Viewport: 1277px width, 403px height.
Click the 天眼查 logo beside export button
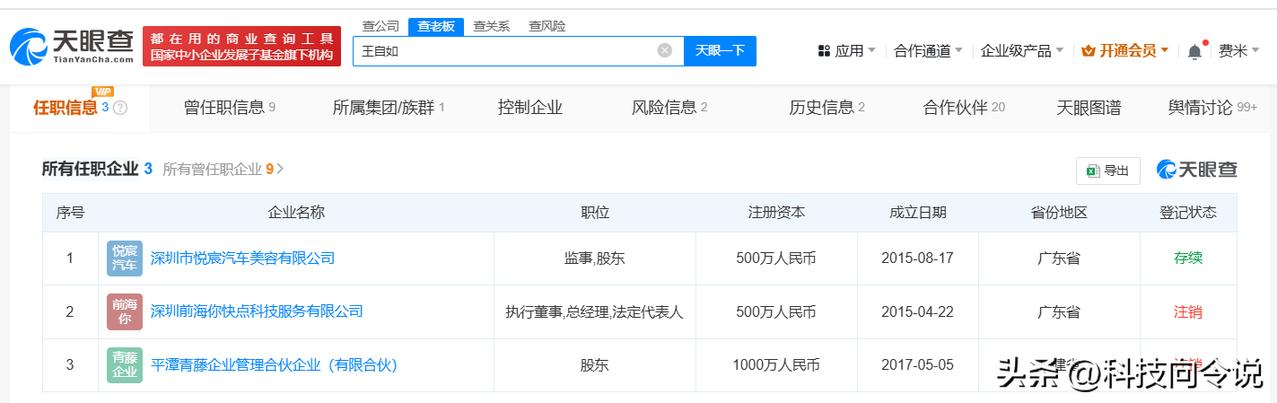point(1197,170)
